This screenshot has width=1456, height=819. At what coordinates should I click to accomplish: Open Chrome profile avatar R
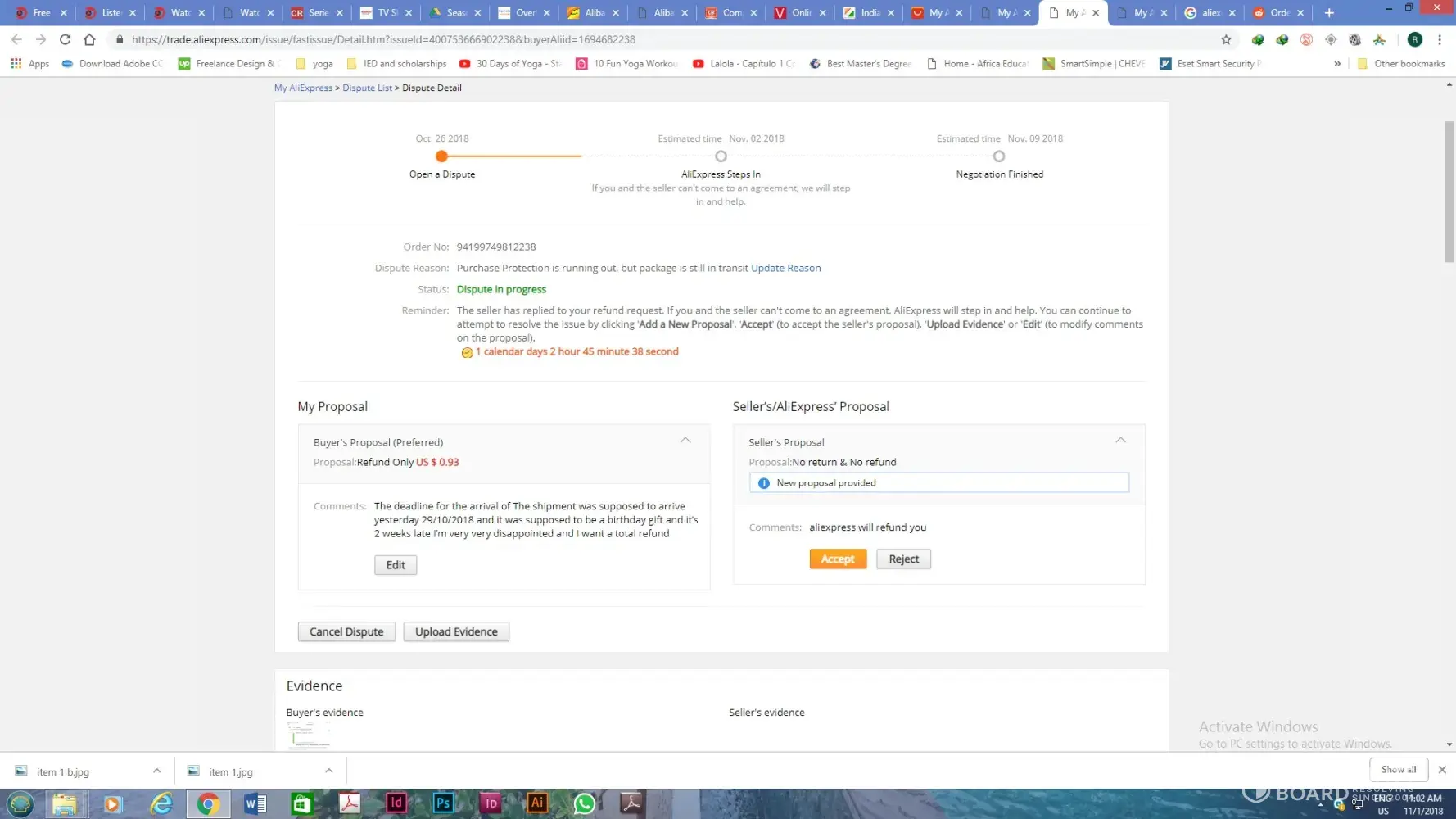[1415, 39]
